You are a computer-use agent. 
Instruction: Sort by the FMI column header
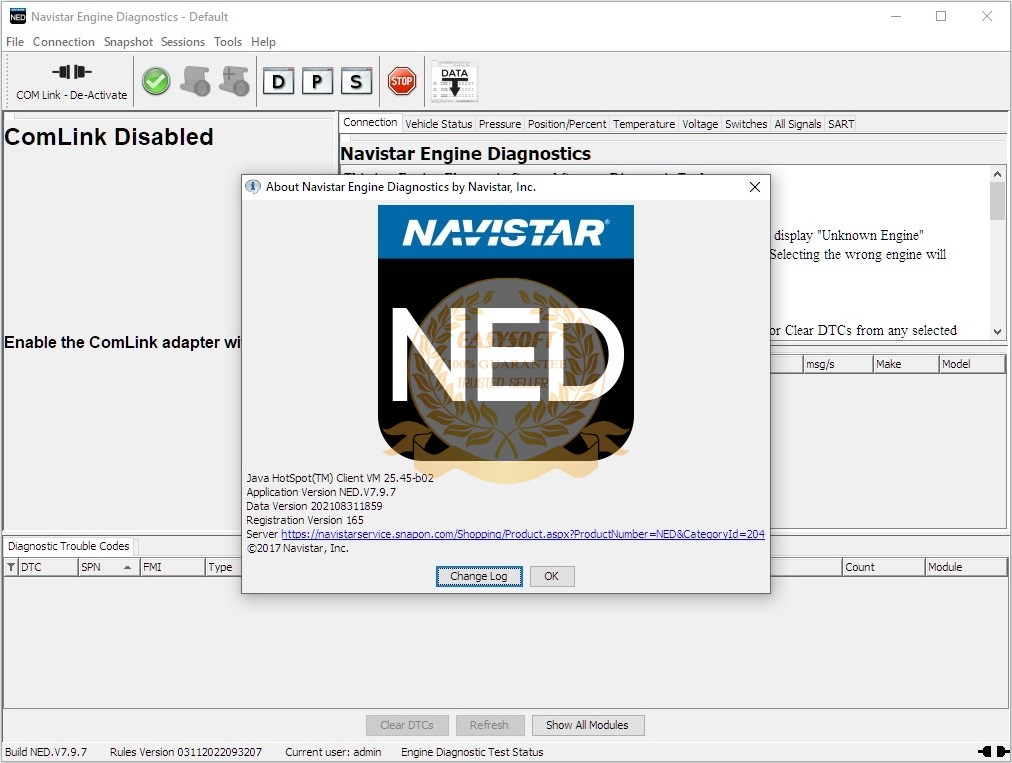coord(172,567)
